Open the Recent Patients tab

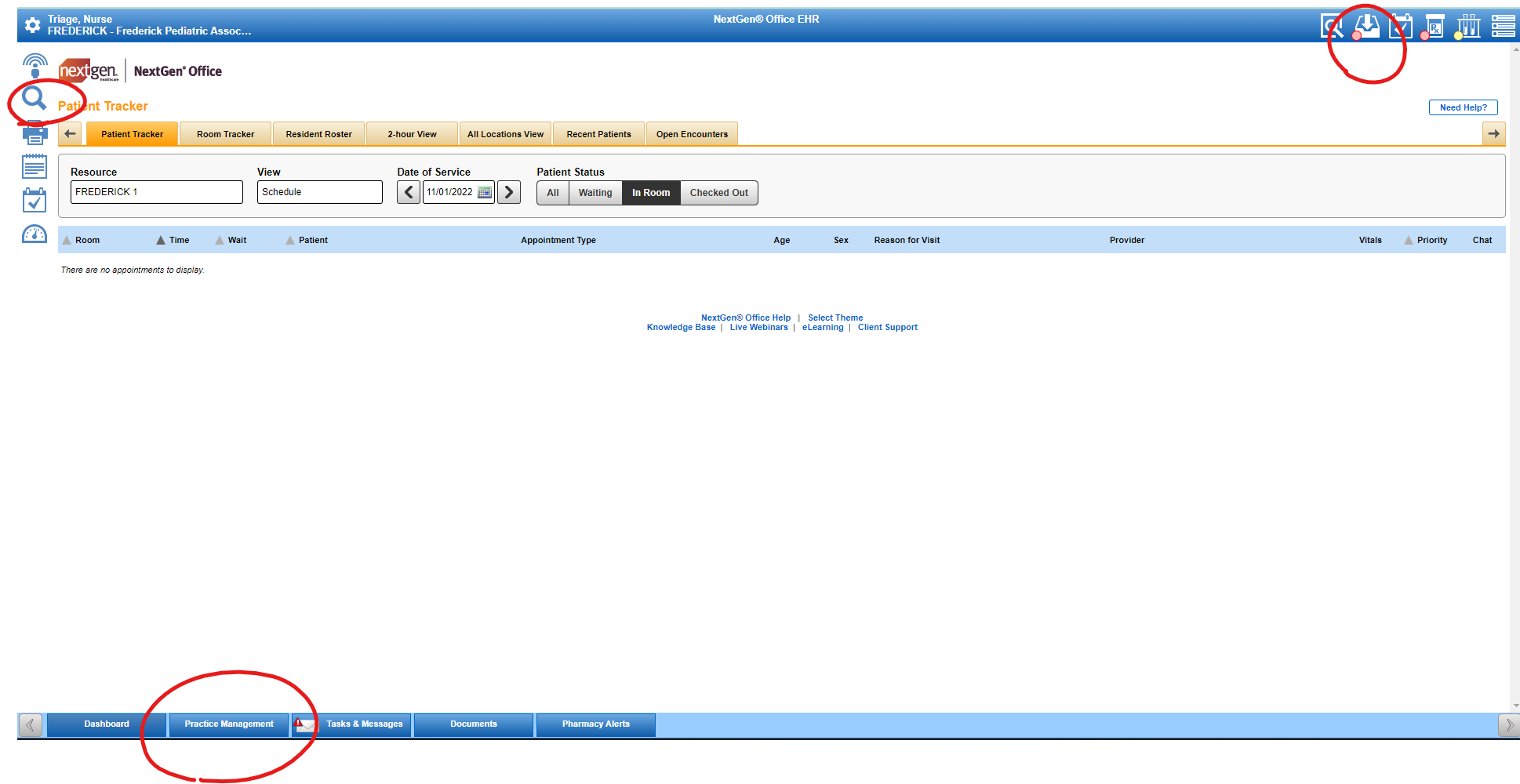[x=599, y=134]
